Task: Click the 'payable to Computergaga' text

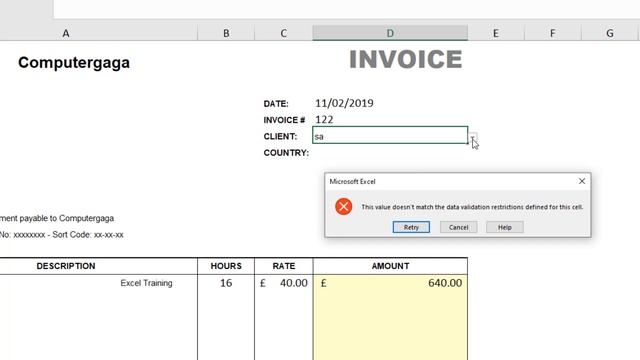Action: pyautogui.click(x=67, y=218)
